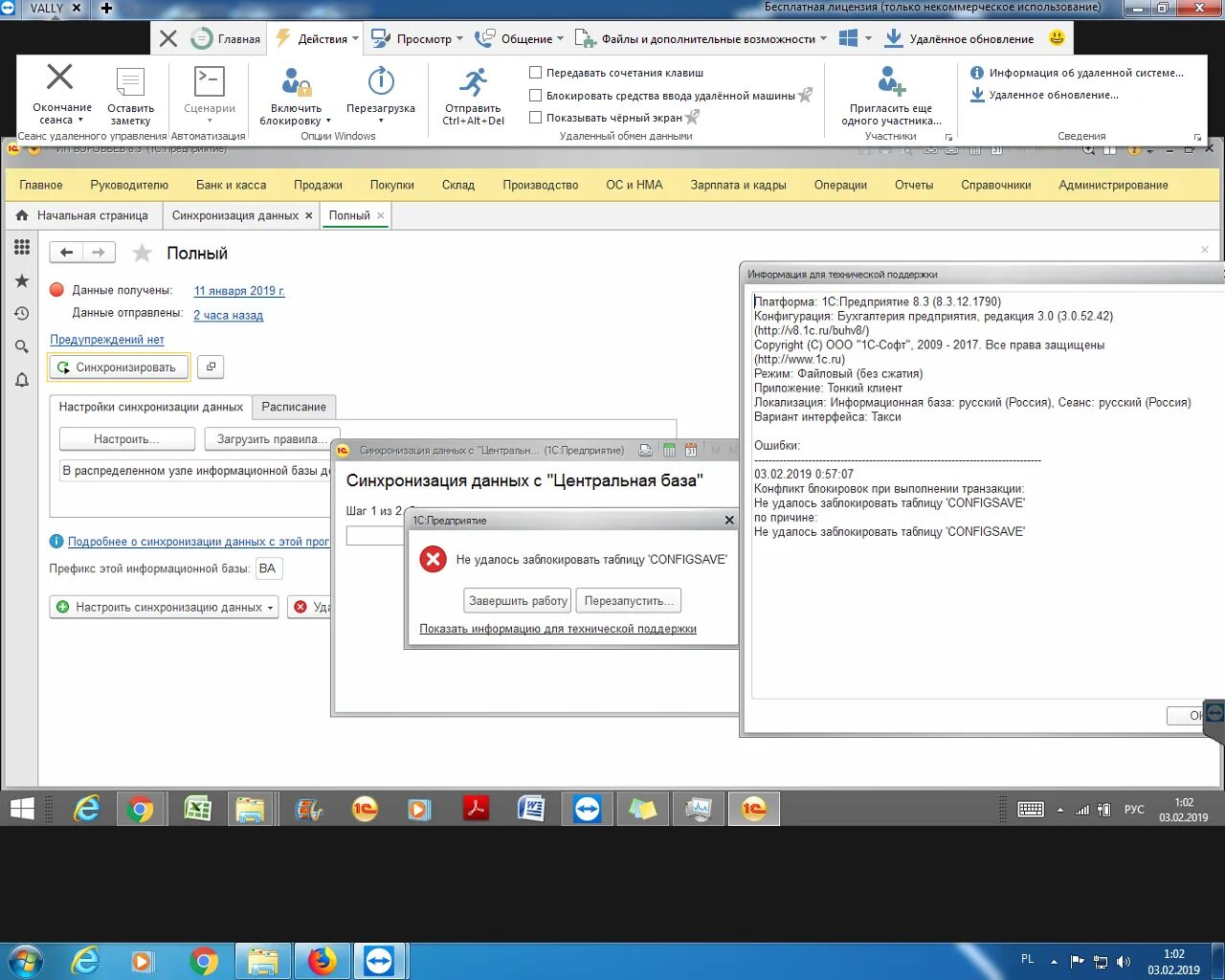Screen dimensions: 1225x980
Task: Open Информация об удаленной системе link
Action: tap(1086, 73)
